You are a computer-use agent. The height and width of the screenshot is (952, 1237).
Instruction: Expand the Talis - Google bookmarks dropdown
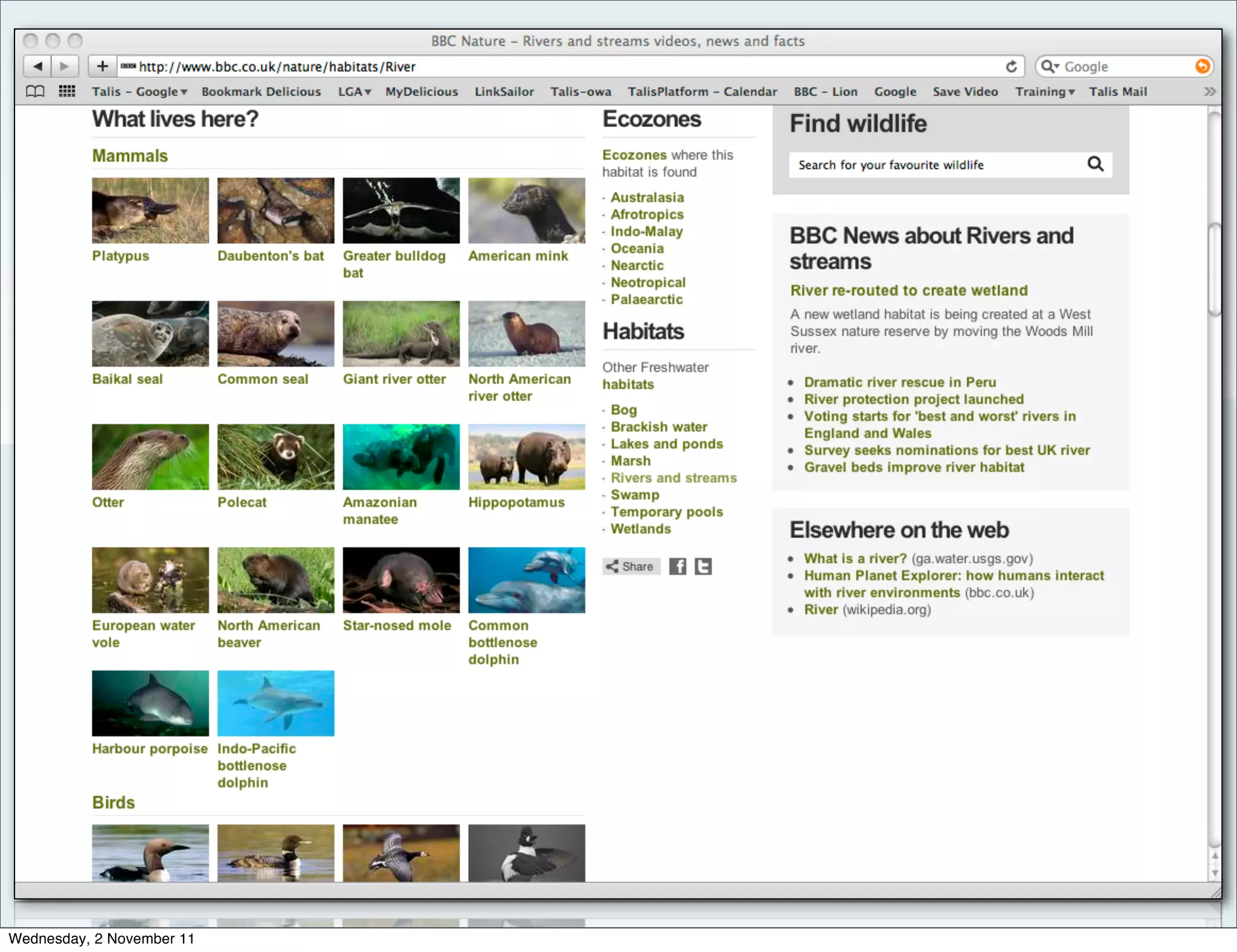click(x=140, y=92)
